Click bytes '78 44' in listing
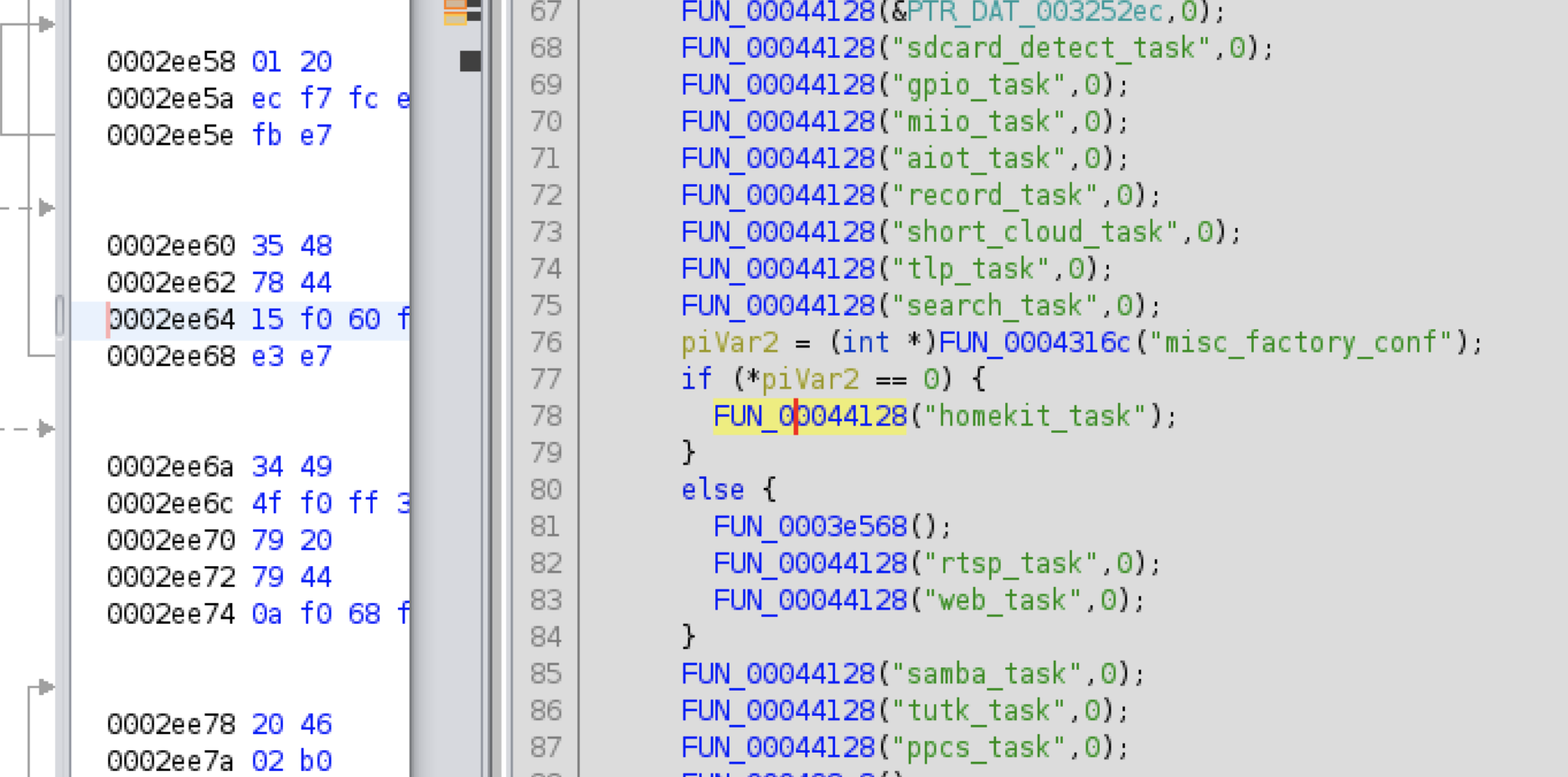 [291, 282]
